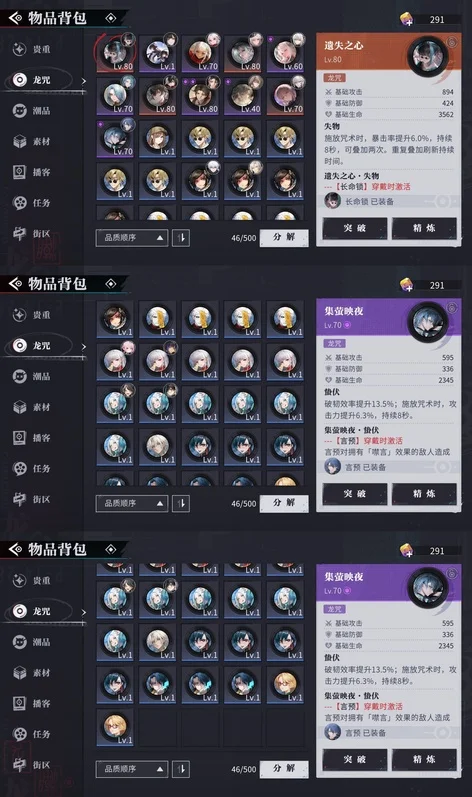This screenshot has width=472, height=797.
Task: Toggle sort direction button beside 品质顺序 in top screen
Action: tap(181, 237)
